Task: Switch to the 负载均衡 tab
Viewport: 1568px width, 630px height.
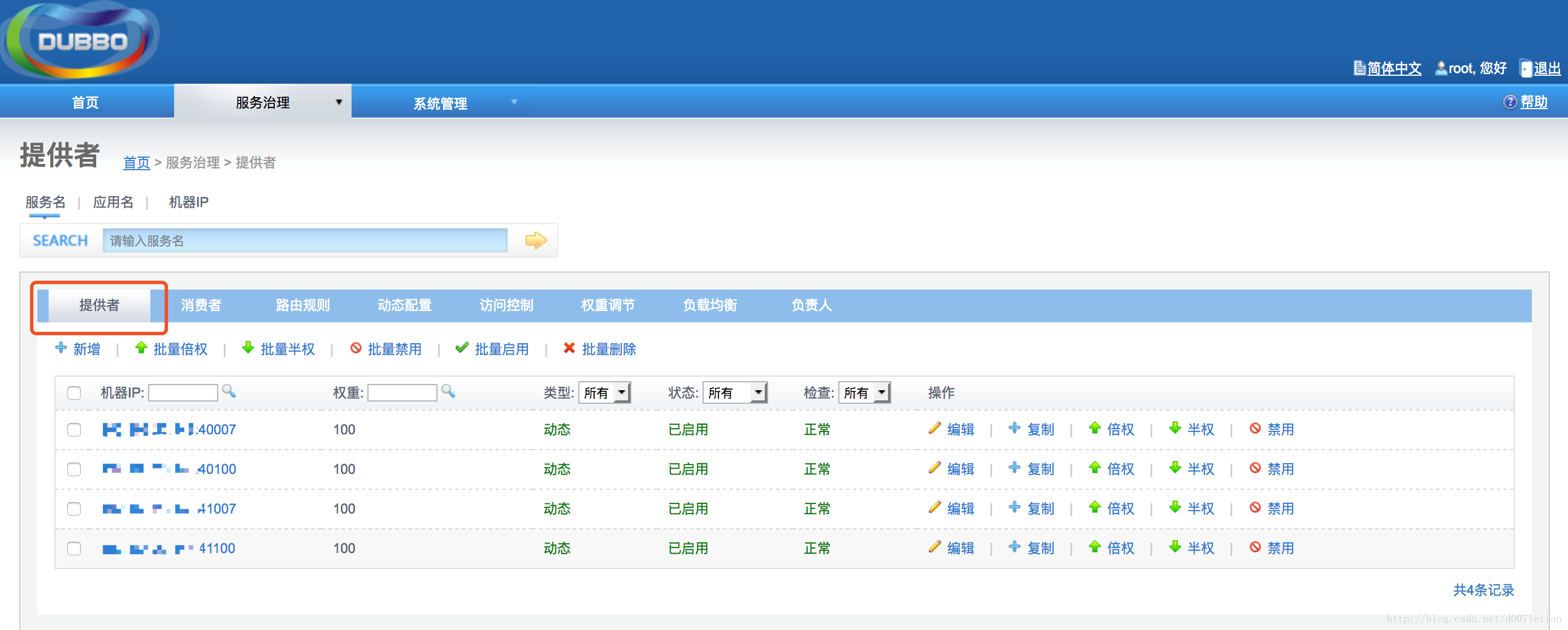Action: [x=710, y=305]
